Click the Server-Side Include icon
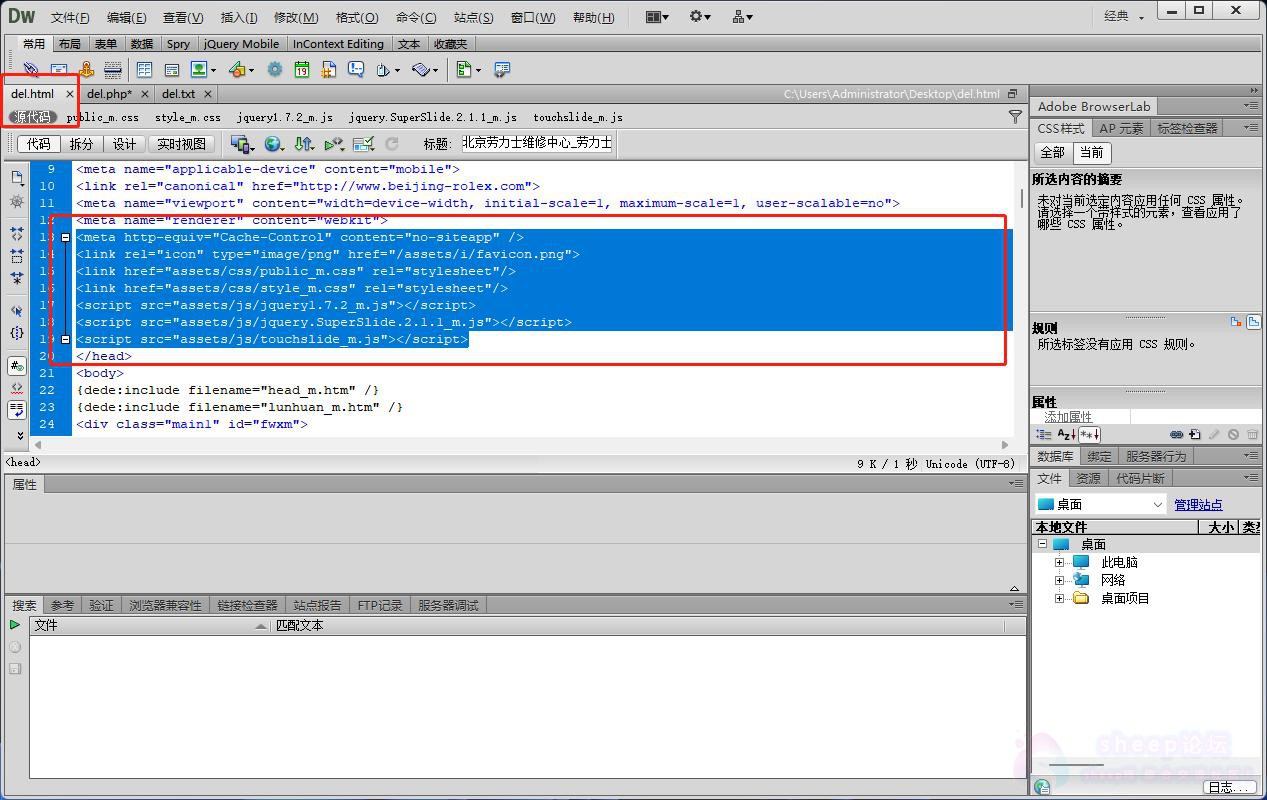Viewport: 1267px width, 800px height. (329, 69)
